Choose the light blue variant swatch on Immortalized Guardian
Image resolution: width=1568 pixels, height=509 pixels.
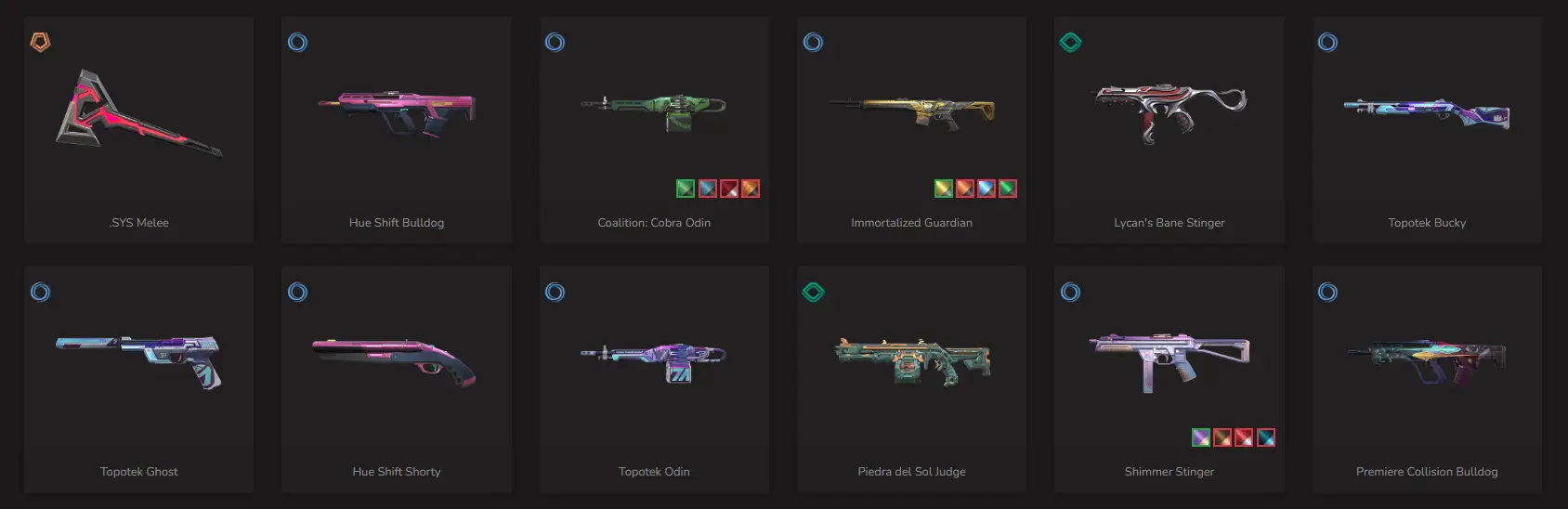click(987, 189)
